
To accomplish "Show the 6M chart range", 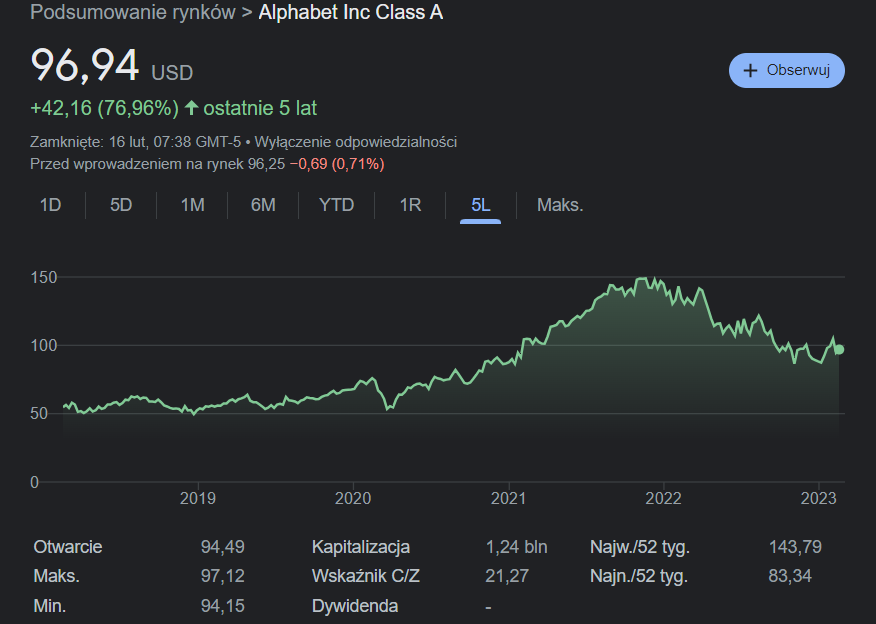I will [x=263, y=205].
